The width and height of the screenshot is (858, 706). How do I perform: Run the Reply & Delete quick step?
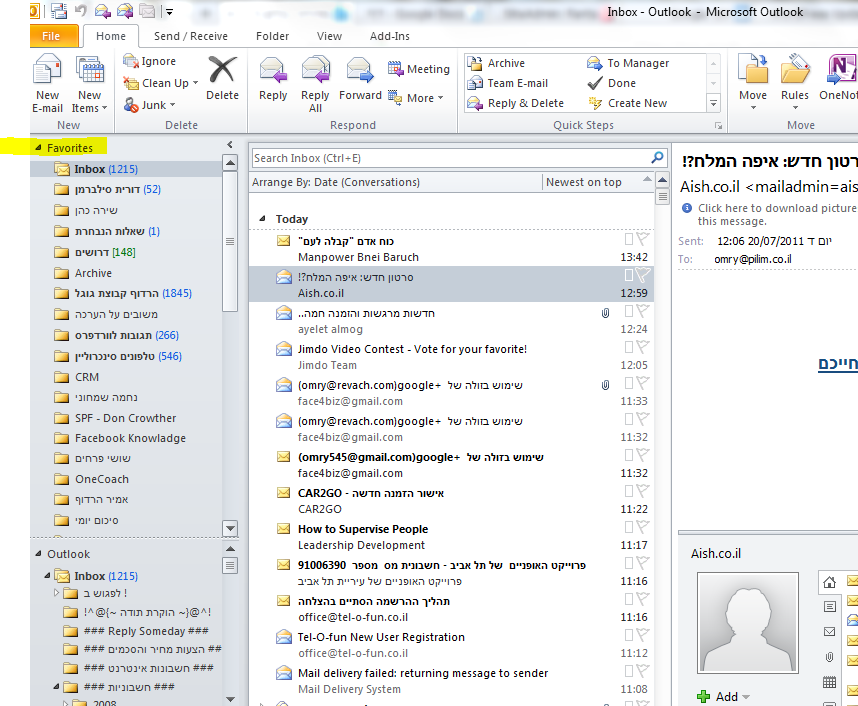(516, 103)
